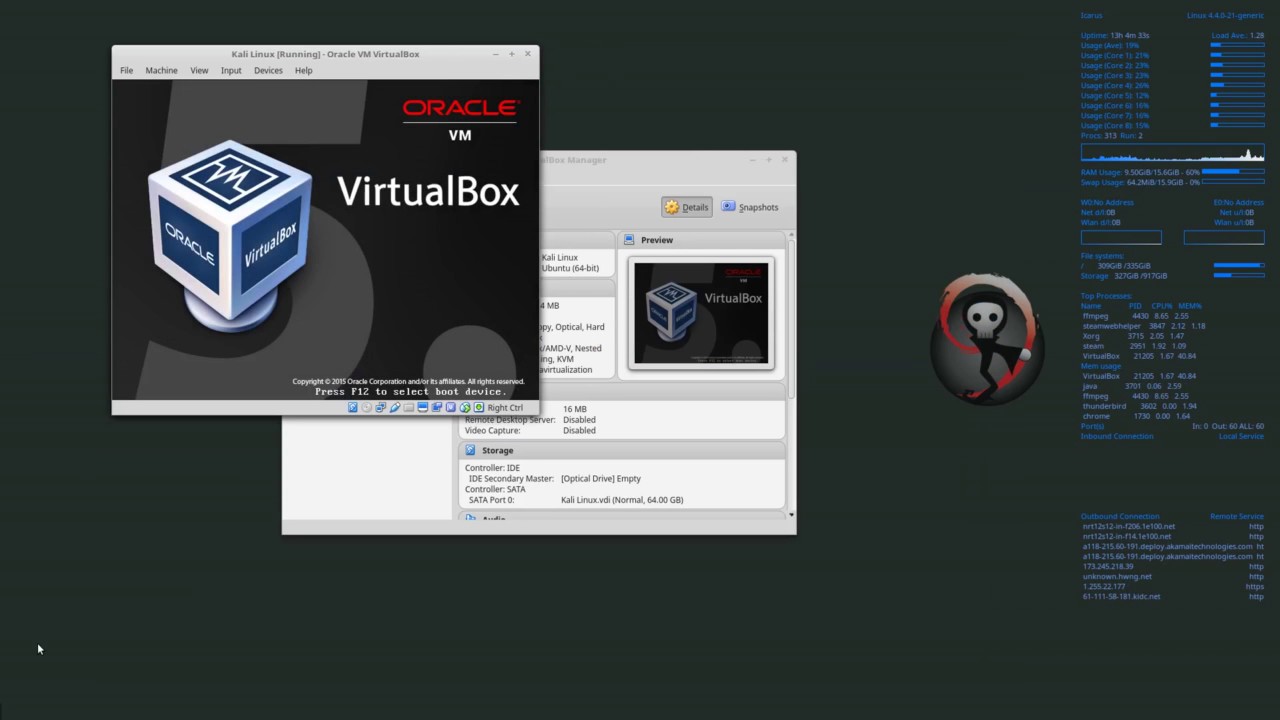Screen dimensions: 1280x720
Task: Click the root filesystem usage bar
Action: (1238, 266)
